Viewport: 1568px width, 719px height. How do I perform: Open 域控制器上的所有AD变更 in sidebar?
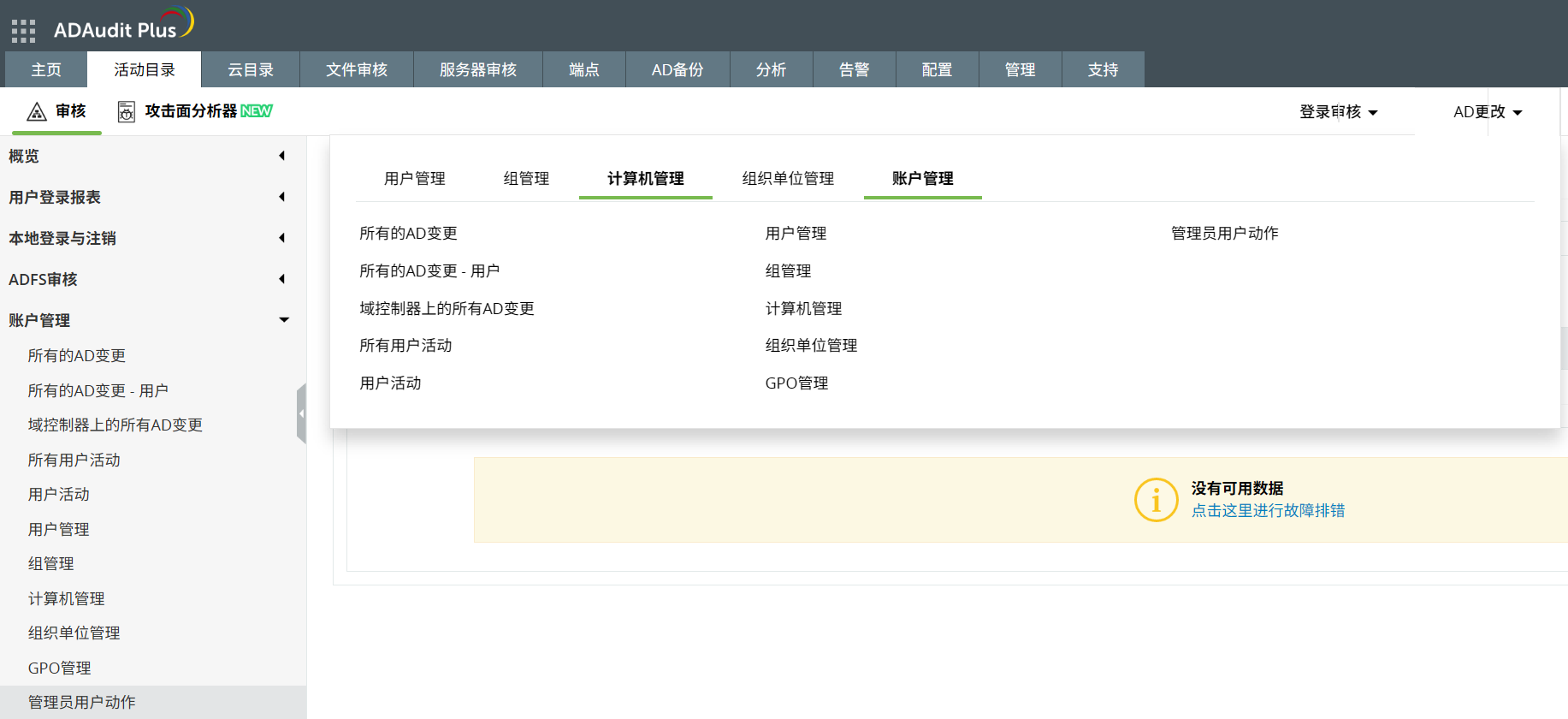click(115, 425)
